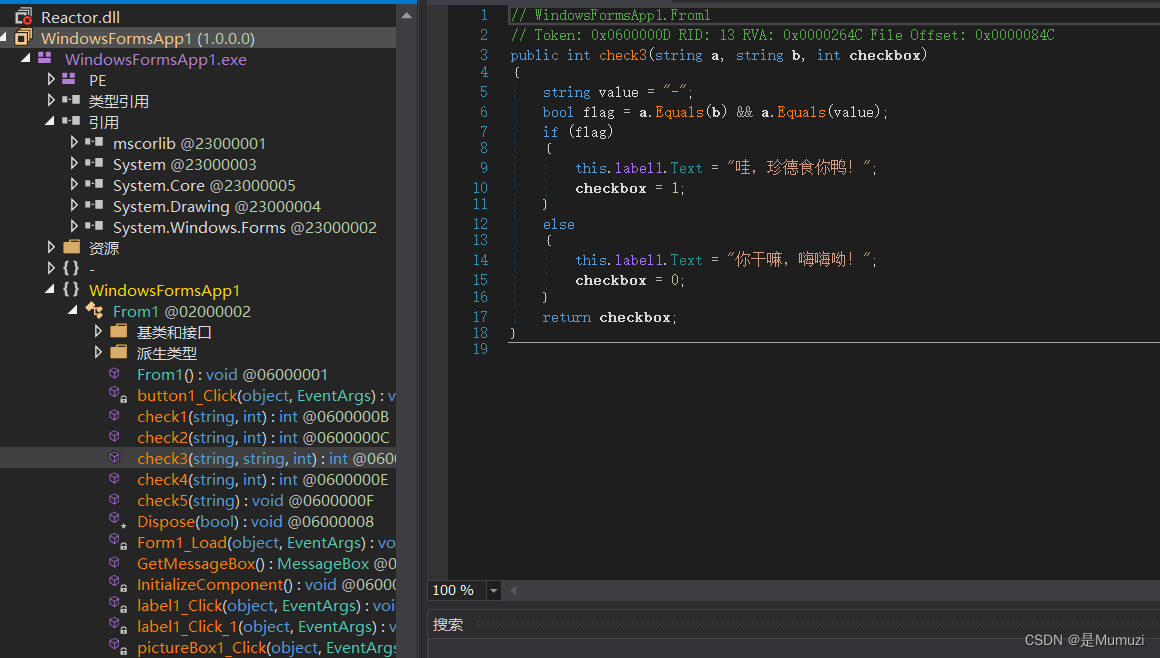1160x658 pixels.
Task: Click the WindowsFormsApp1 (1.0.0.0) assembly icon
Action: point(24,38)
